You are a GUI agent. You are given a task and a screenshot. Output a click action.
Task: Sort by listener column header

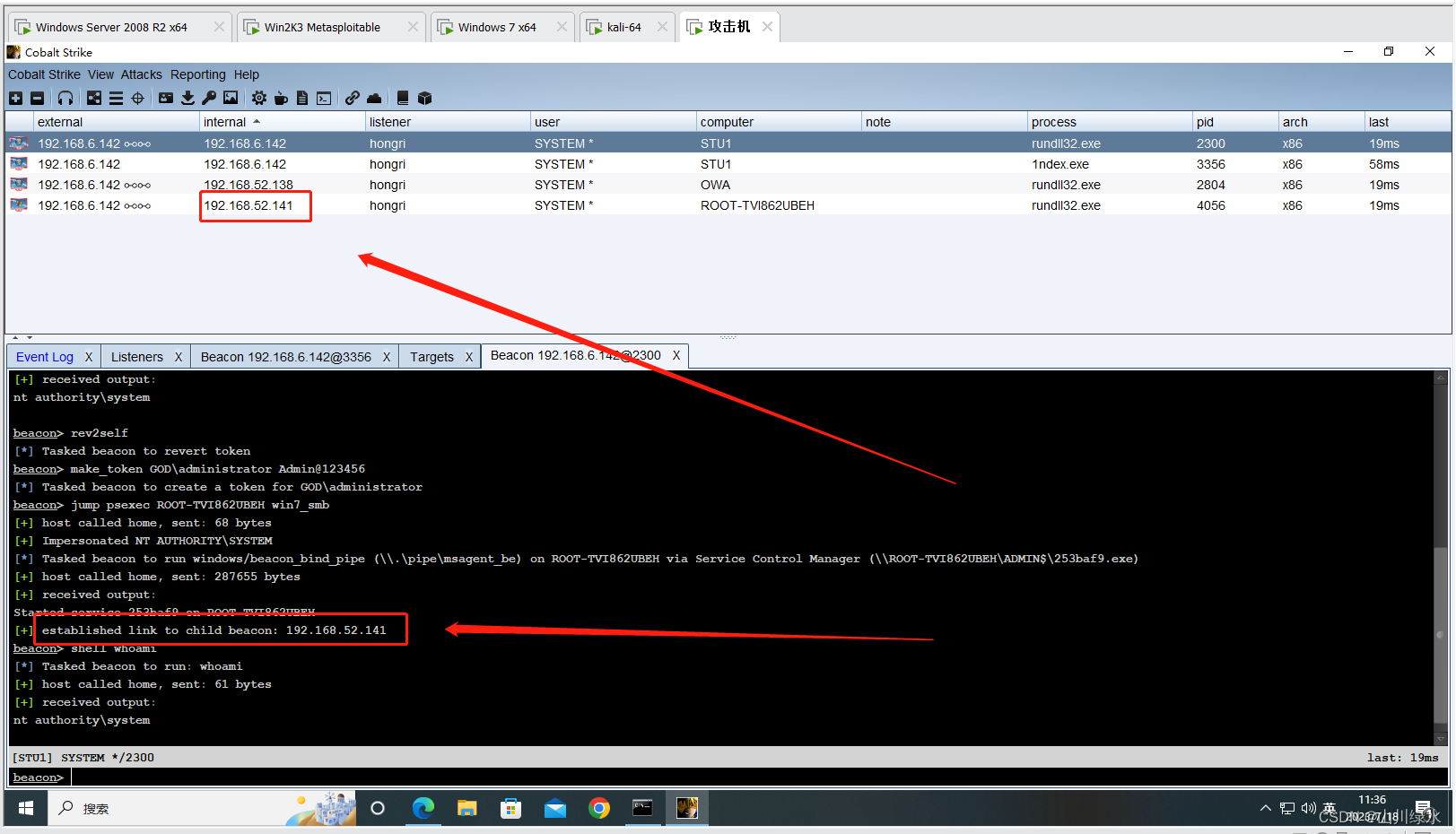coord(449,122)
